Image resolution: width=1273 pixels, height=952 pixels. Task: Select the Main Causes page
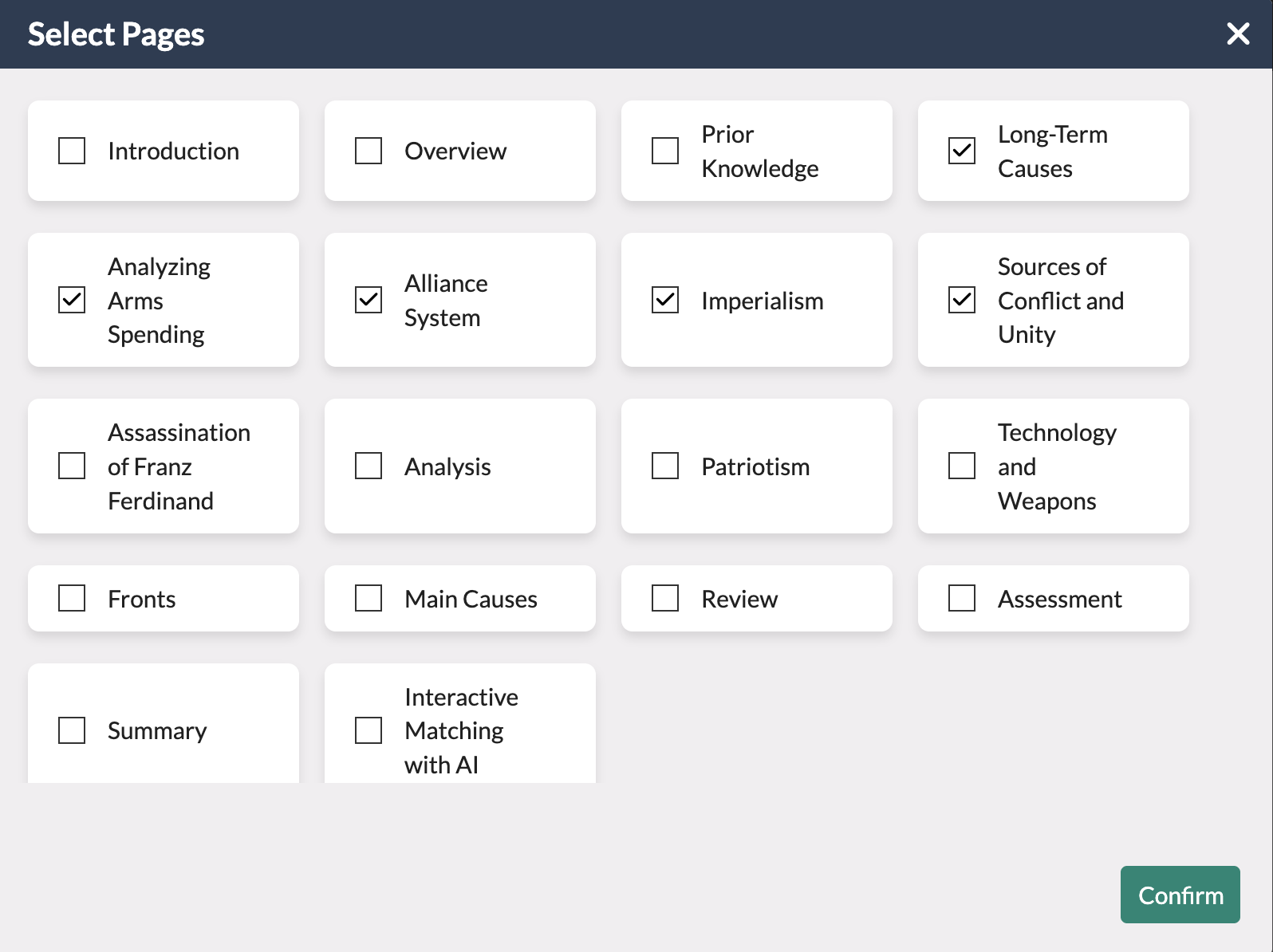click(368, 599)
